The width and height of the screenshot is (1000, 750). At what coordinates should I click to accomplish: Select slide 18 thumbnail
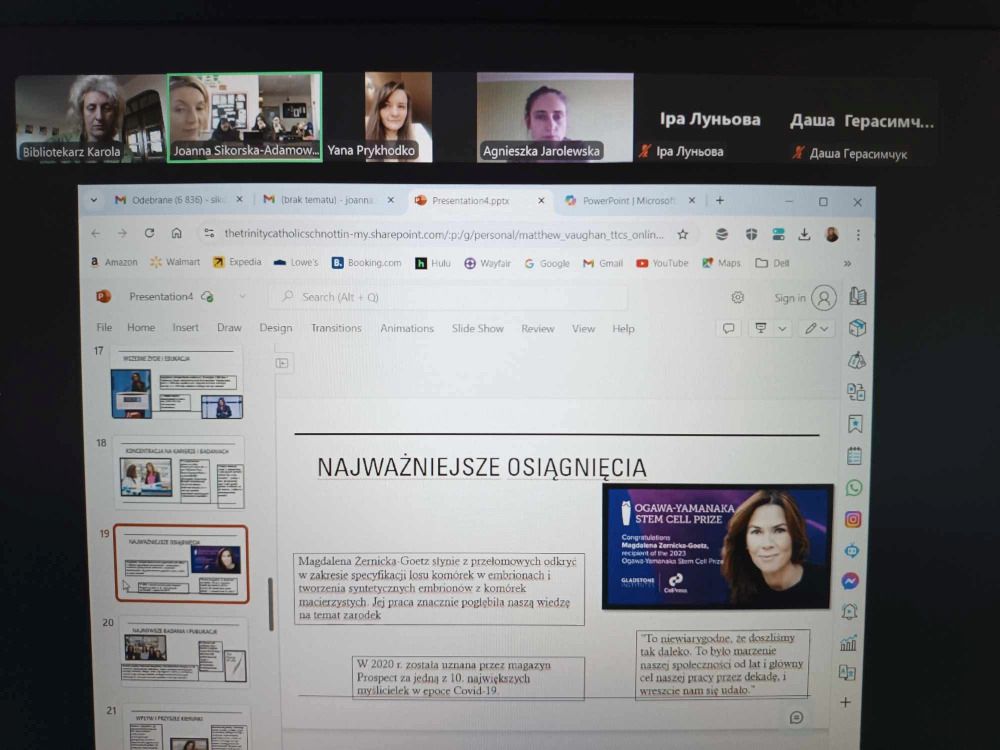[179, 473]
